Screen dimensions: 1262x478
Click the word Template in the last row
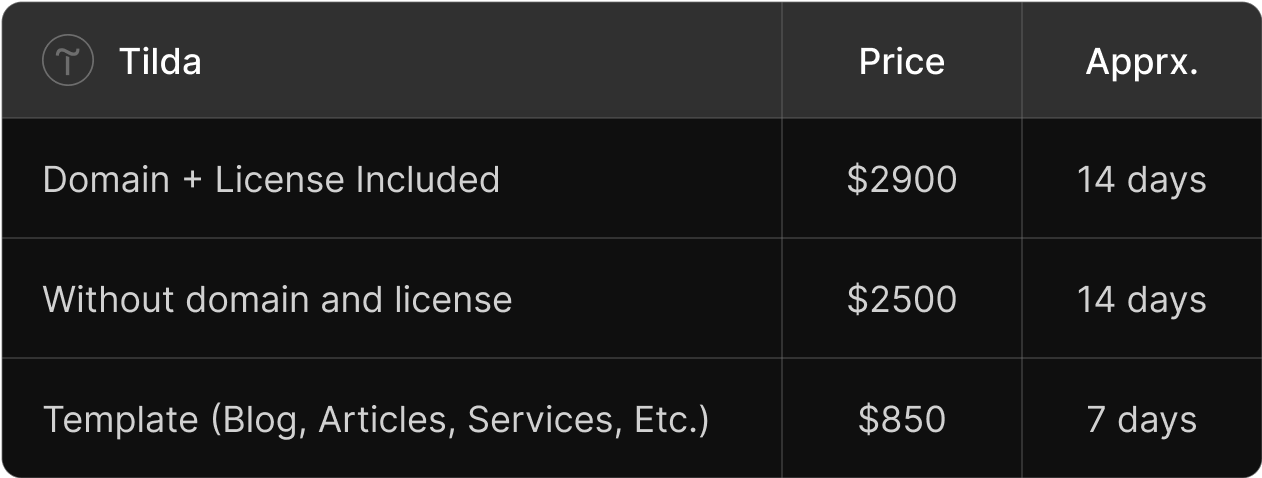click(x=120, y=420)
